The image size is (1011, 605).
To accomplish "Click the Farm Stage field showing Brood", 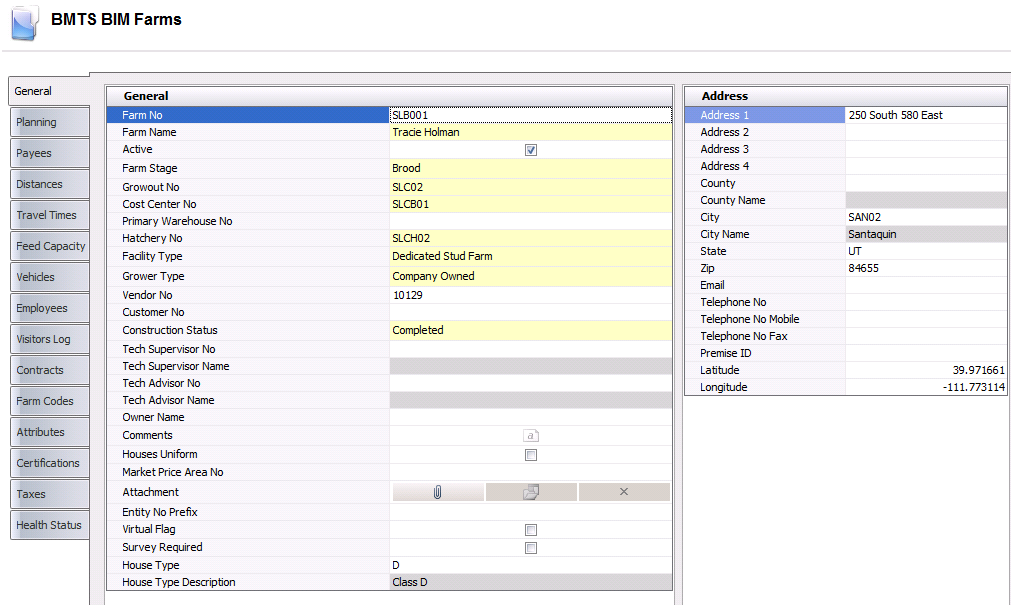I will pos(530,168).
